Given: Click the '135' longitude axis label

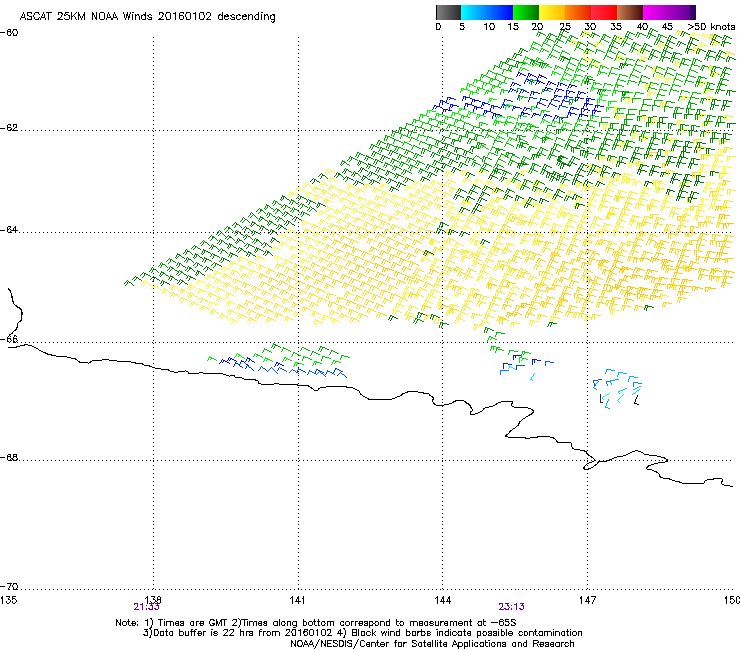Looking at the screenshot, I should tap(8, 600).
